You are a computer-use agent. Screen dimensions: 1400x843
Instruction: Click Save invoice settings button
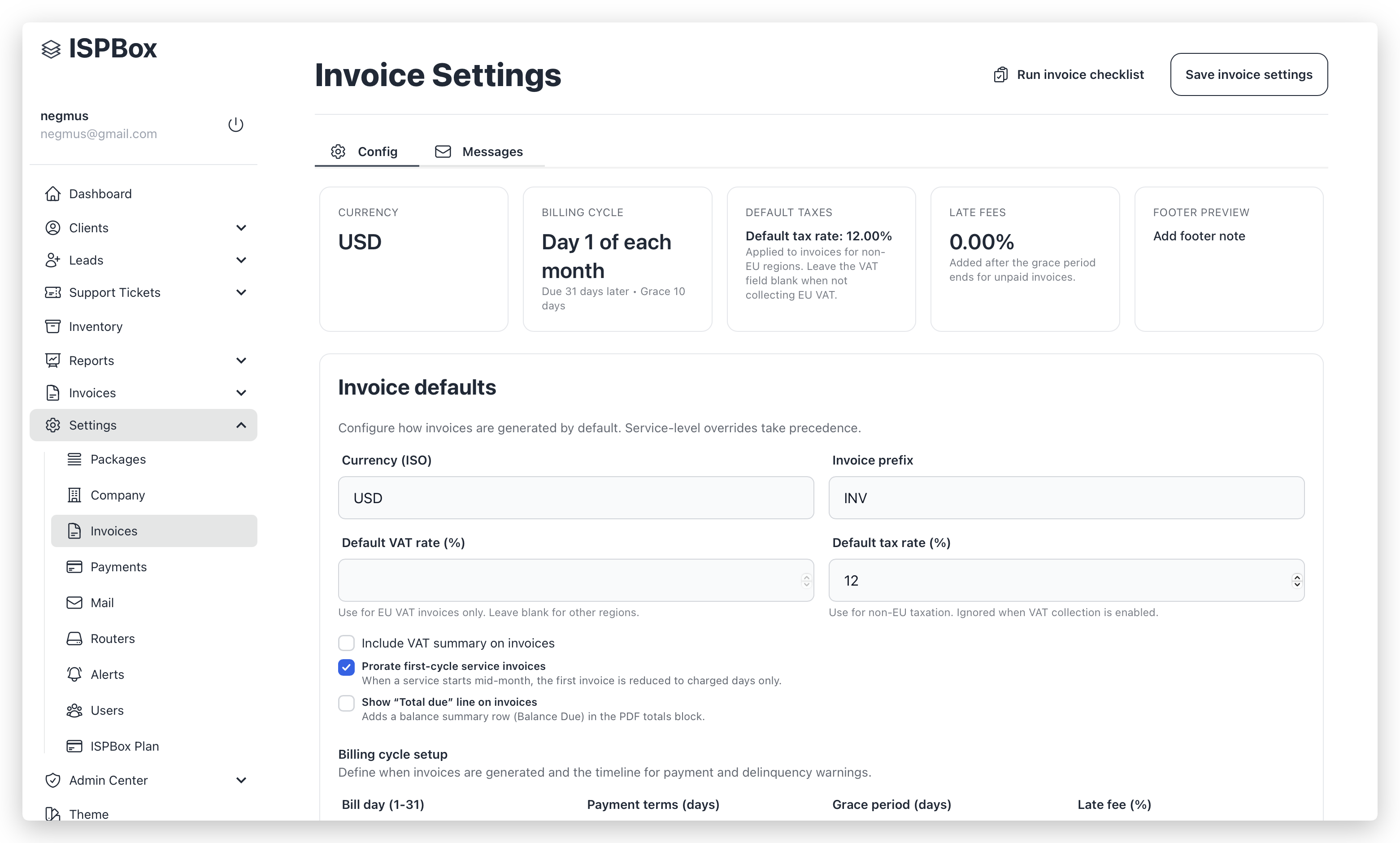pyautogui.click(x=1248, y=74)
